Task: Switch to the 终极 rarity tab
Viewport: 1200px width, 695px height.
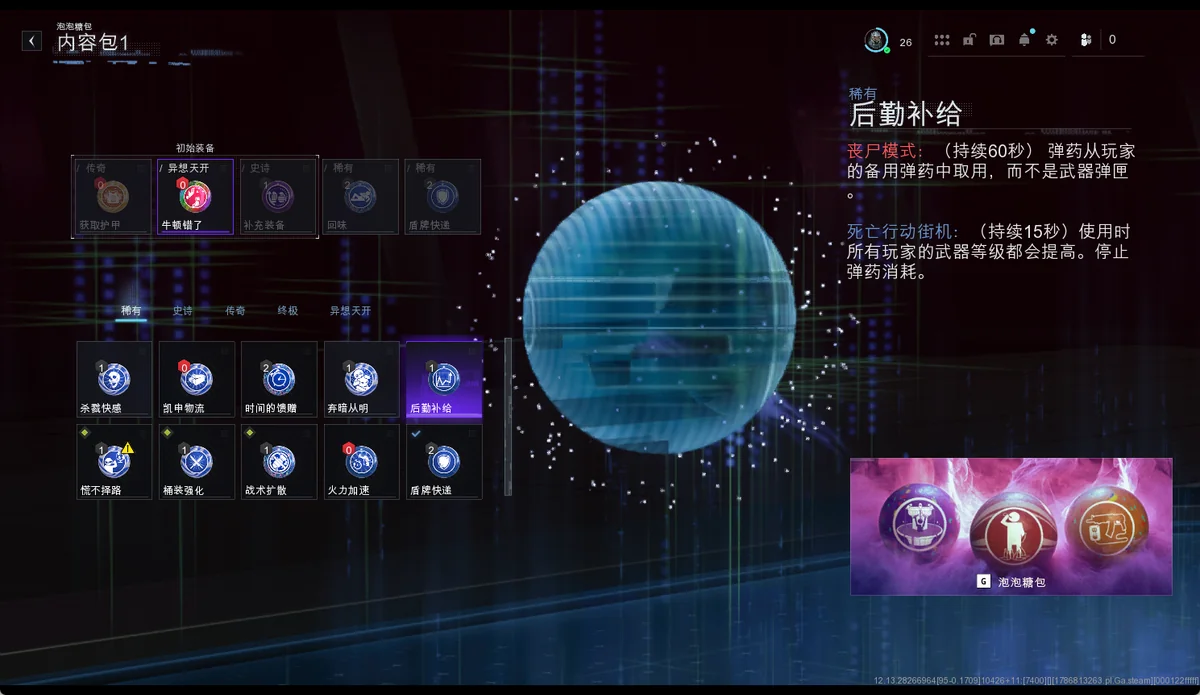Action: [288, 311]
